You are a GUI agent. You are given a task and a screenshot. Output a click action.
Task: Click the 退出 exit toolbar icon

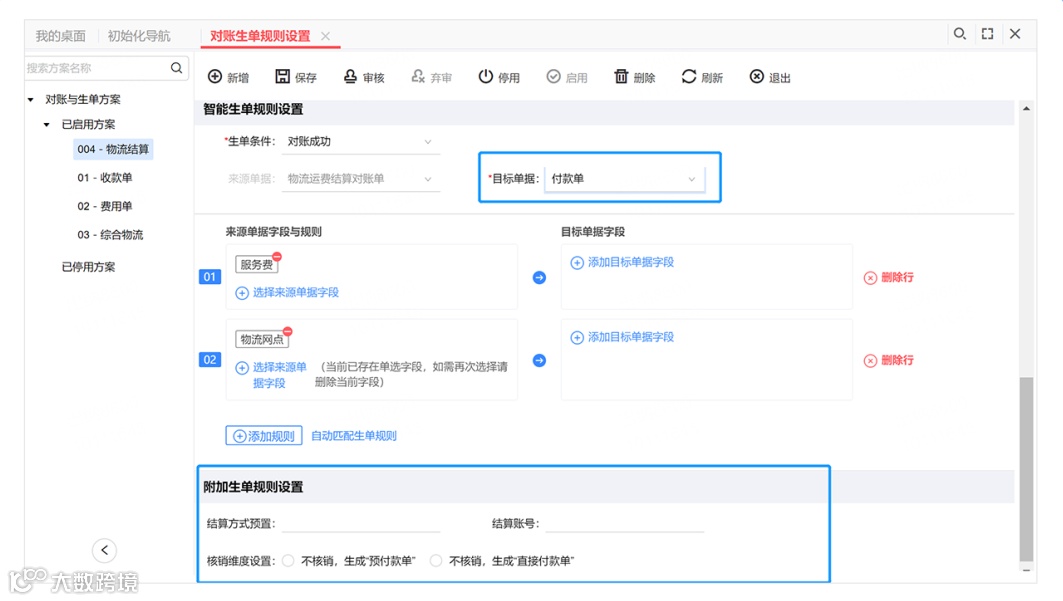(x=757, y=77)
